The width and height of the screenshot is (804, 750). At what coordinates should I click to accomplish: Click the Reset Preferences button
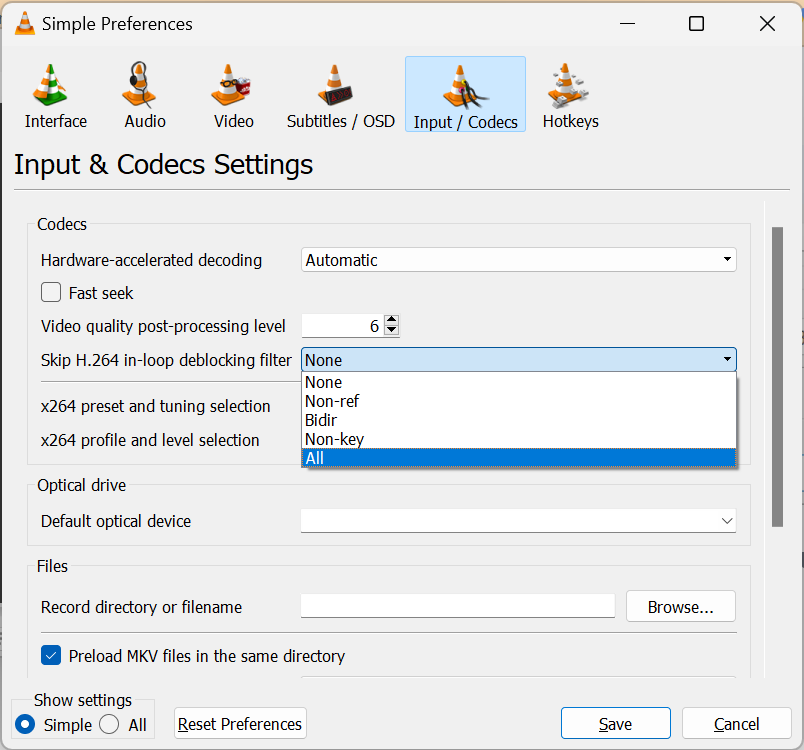tap(240, 724)
